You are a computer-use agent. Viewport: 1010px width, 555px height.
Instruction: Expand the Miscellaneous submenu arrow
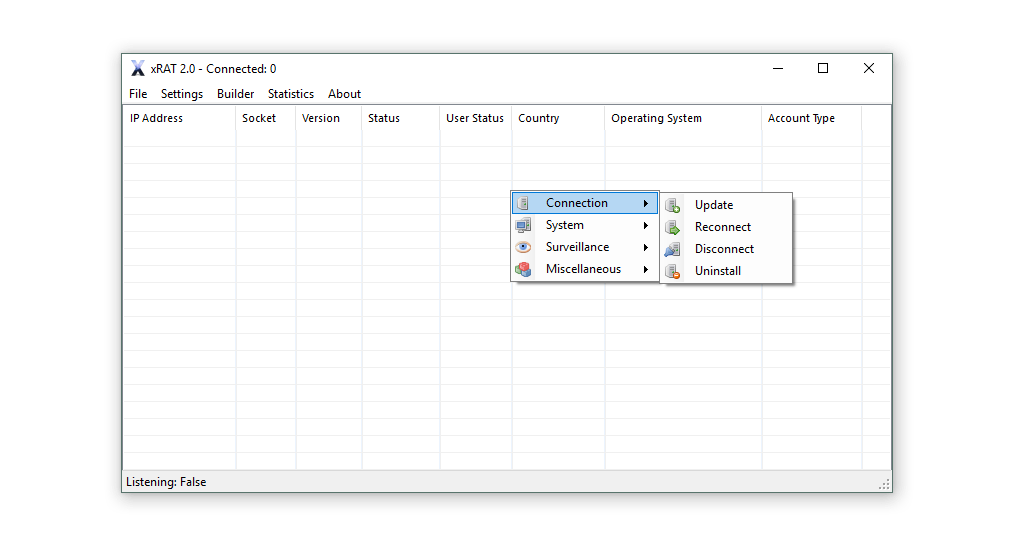click(x=646, y=270)
